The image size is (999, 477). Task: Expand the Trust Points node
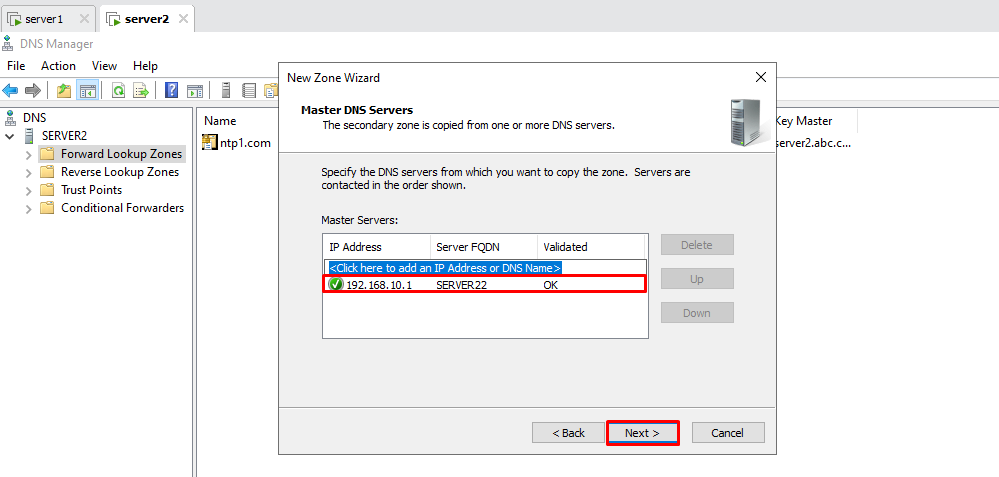pos(28,190)
